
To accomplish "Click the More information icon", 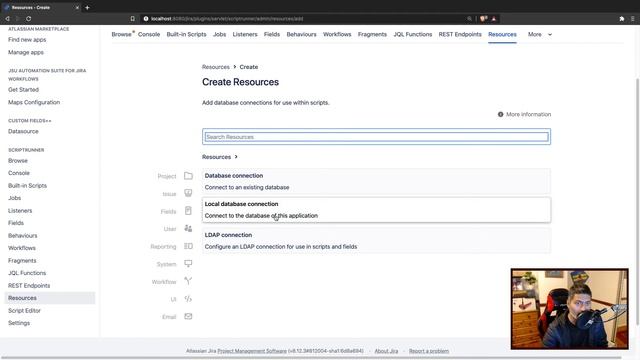I will point(500,114).
